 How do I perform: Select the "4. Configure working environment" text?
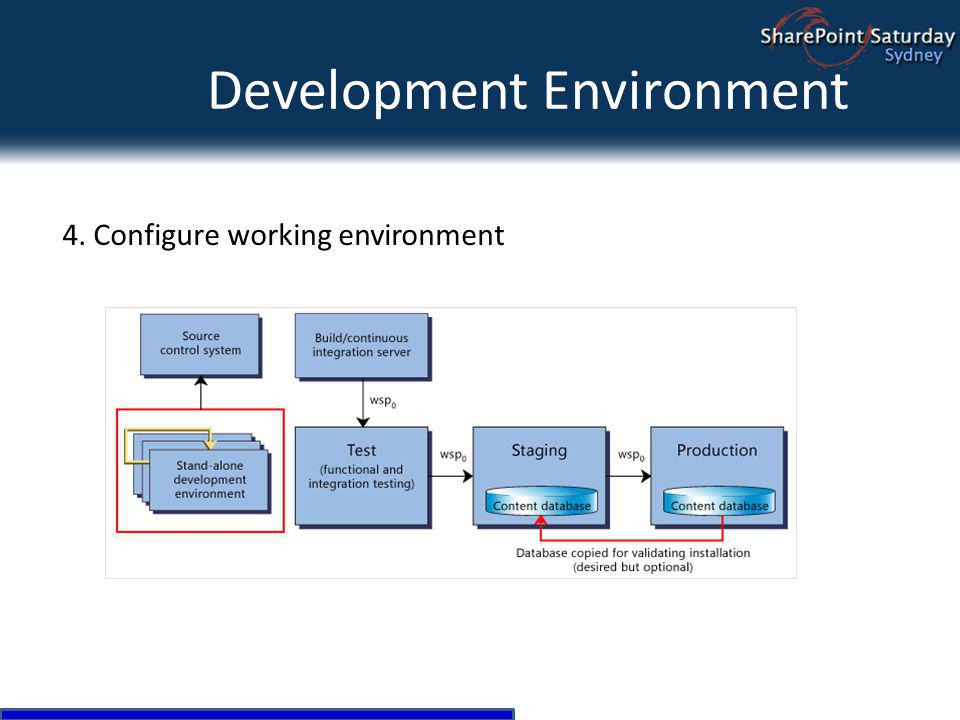tap(283, 236)
